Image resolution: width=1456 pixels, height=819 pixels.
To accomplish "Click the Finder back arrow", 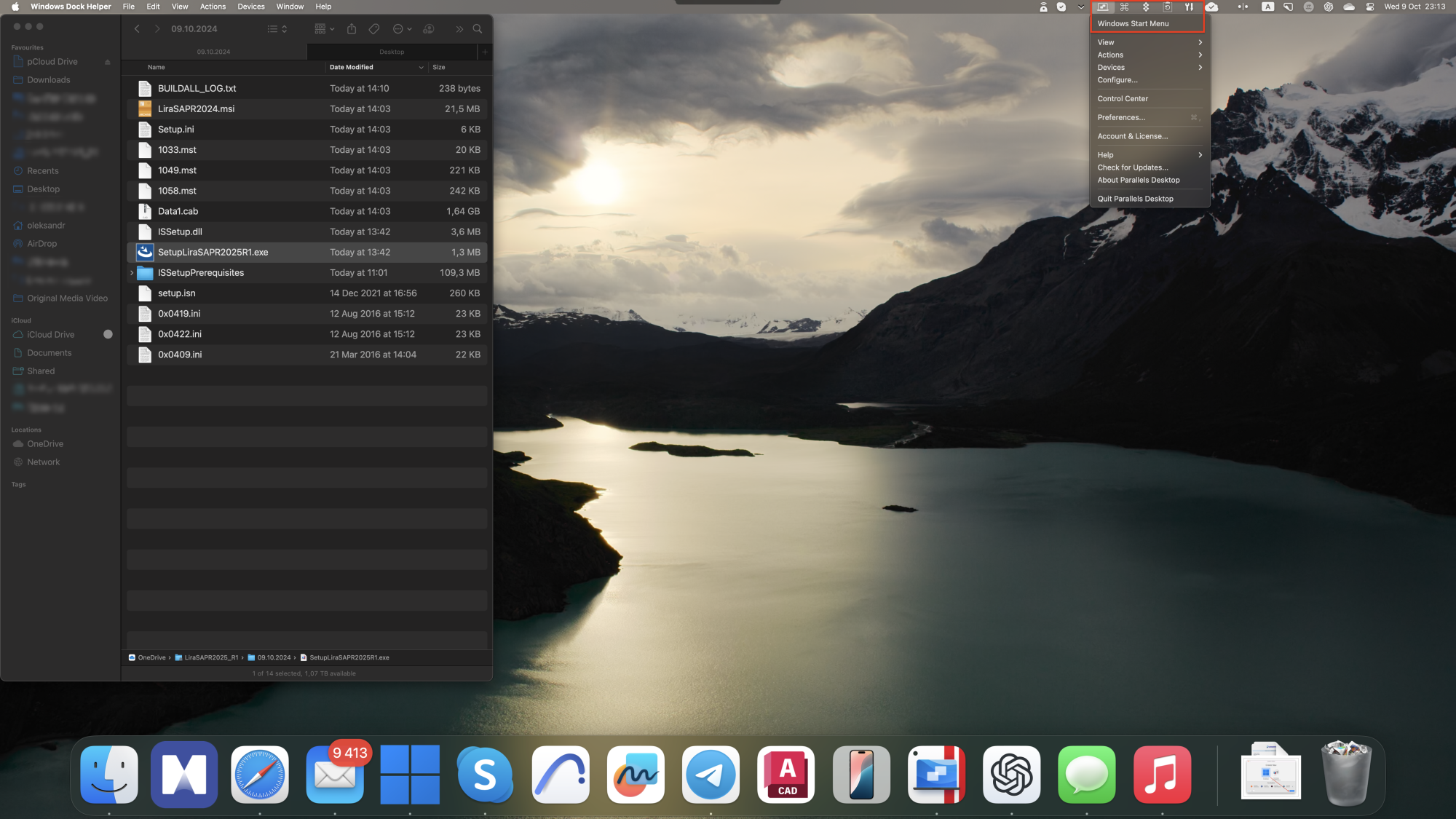I will (x=137, y=29).
